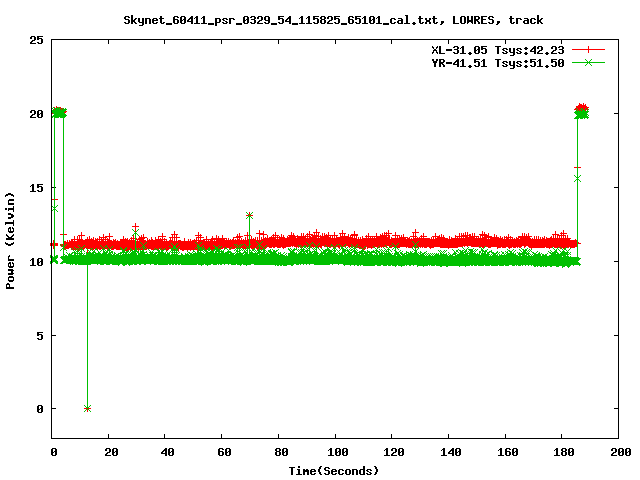The height and width of the screenshot is (480, 640).
Task: Click the y-axis tick label 0
Action: click(40, 409)
